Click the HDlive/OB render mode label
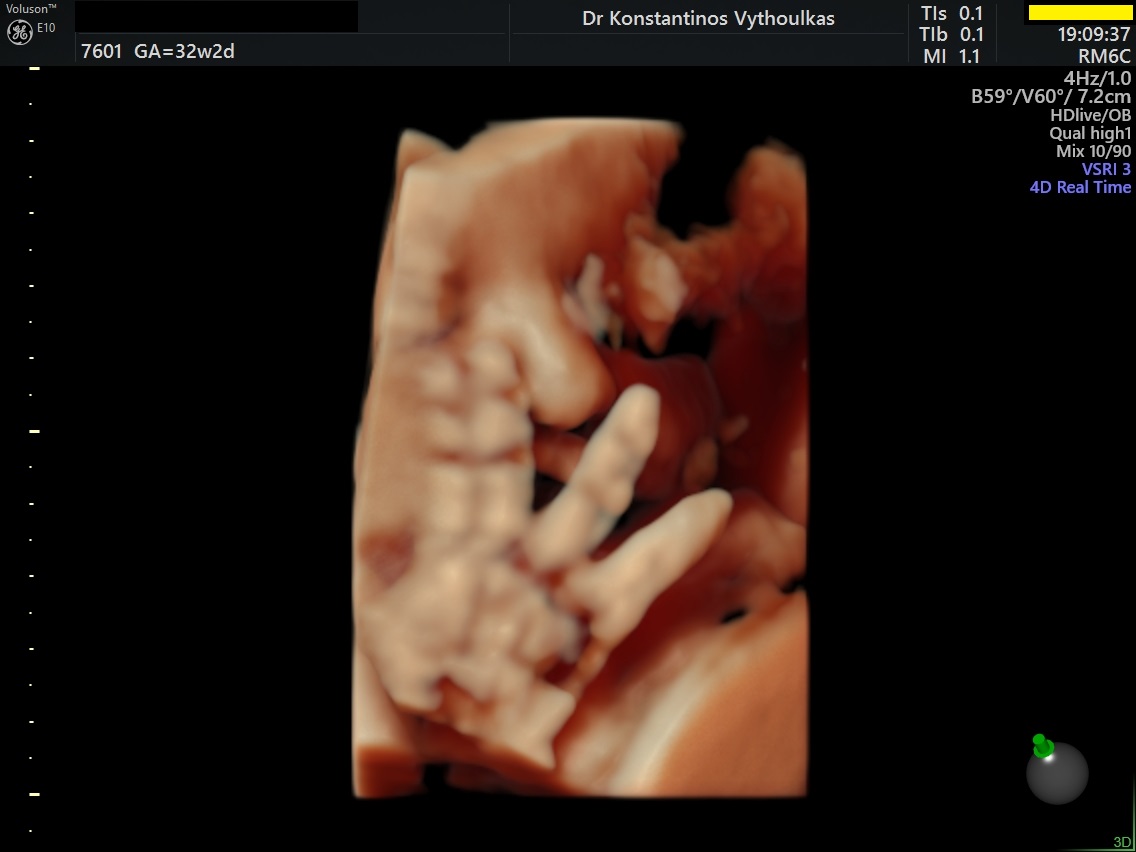Screen dimensions: 1136x852 pos(1090,115)
